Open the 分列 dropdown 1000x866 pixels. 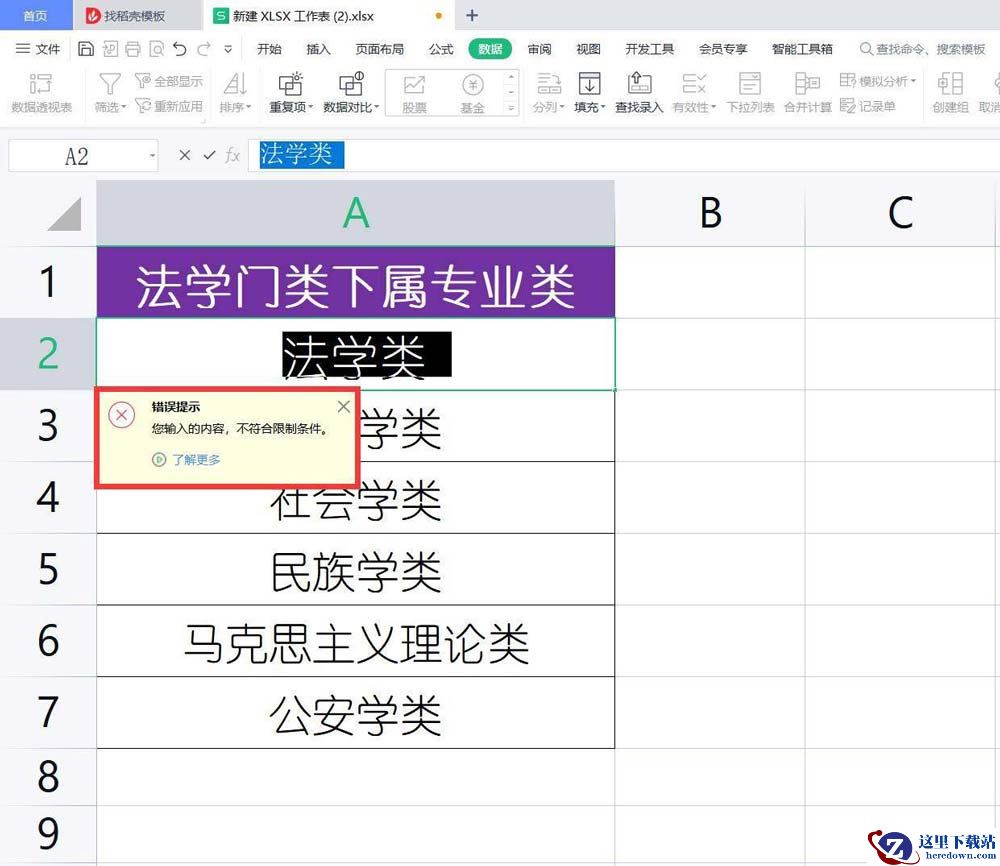click(x=548, y=93)
